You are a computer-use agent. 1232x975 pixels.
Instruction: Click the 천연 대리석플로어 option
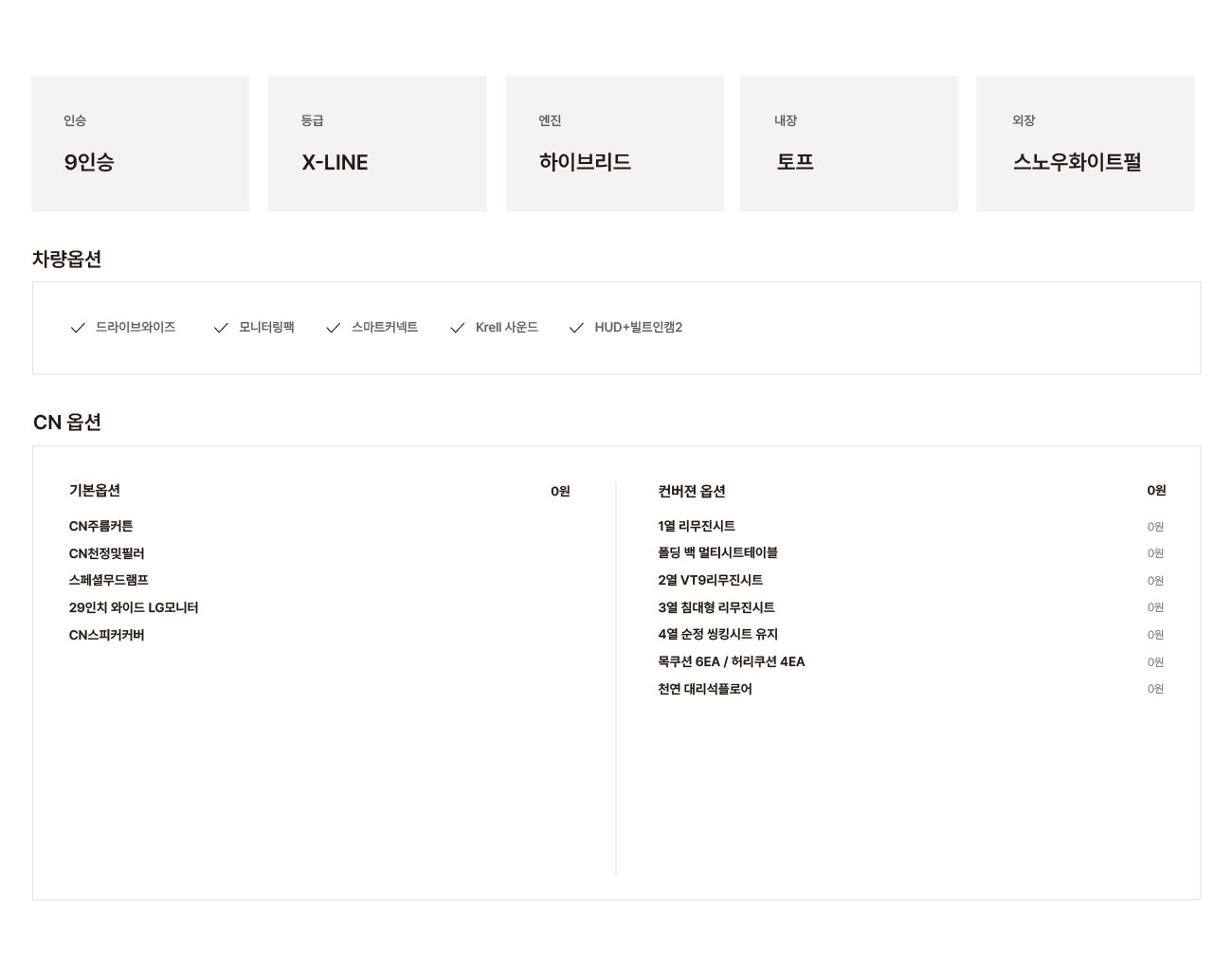coord(704,689)
